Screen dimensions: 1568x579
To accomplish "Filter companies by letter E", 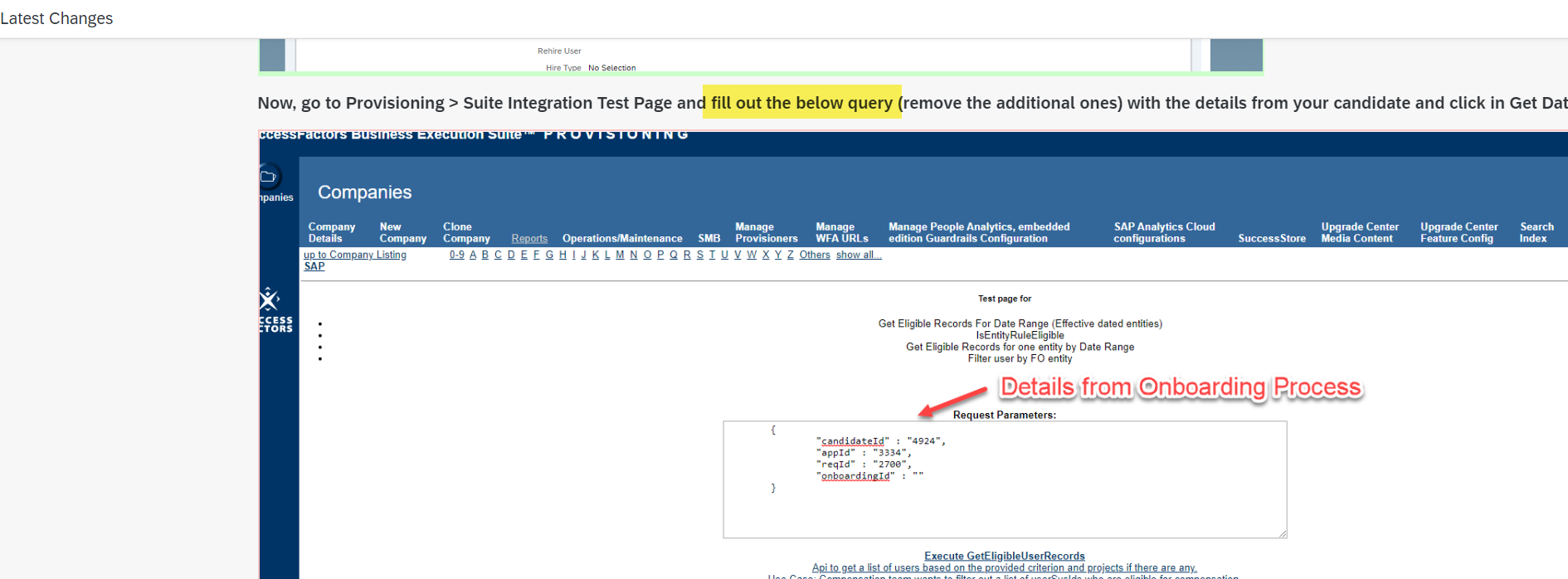I will pyautogui.click(x=523, y=255).
